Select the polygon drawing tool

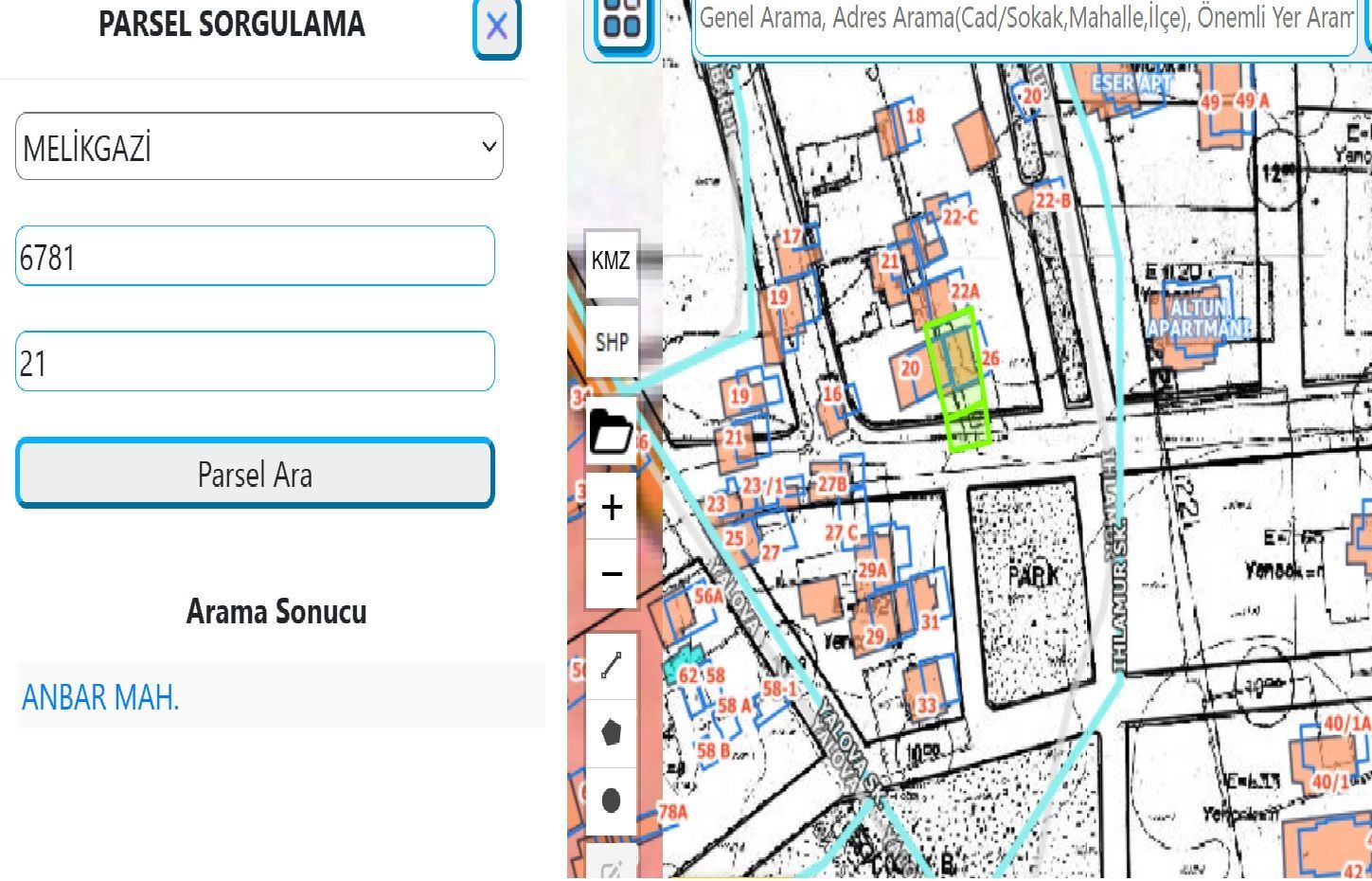click(611, 732)
